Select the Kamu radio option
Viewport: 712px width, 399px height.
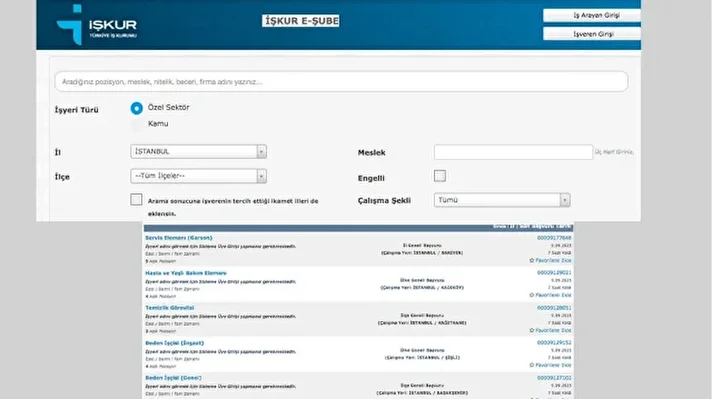(136, 124)
